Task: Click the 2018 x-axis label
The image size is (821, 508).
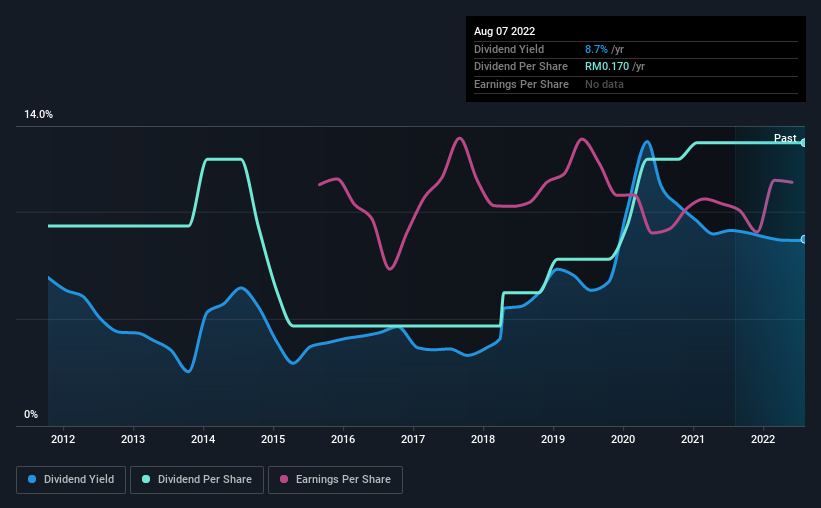Action: click(x=483, y=439)
